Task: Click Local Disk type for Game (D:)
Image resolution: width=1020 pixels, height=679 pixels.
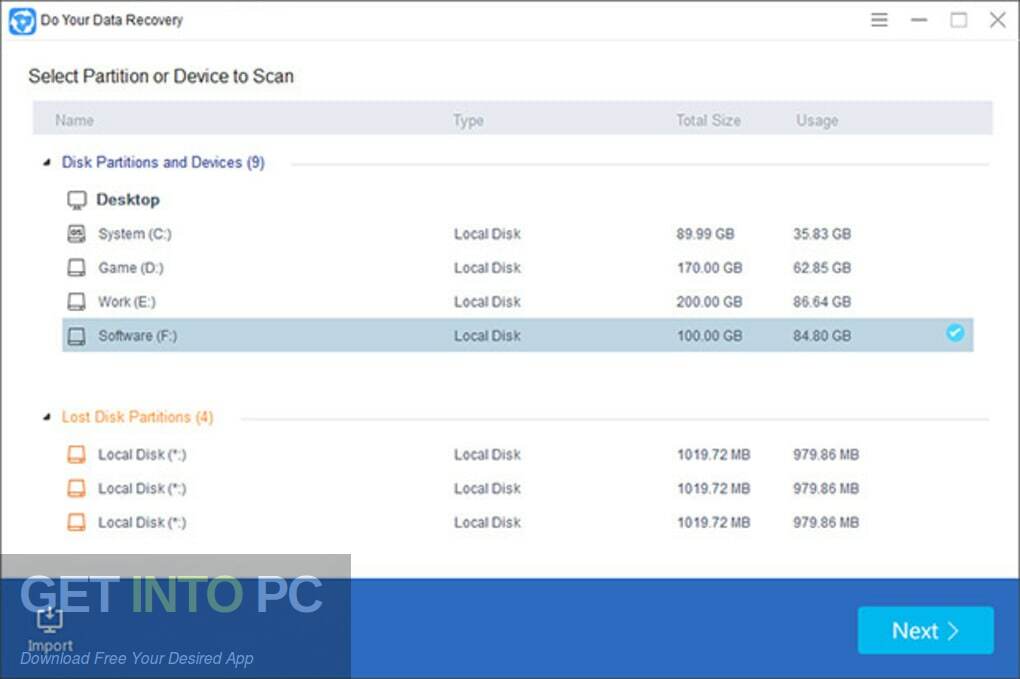Action: pyautogui.click(x=487, y=267)
